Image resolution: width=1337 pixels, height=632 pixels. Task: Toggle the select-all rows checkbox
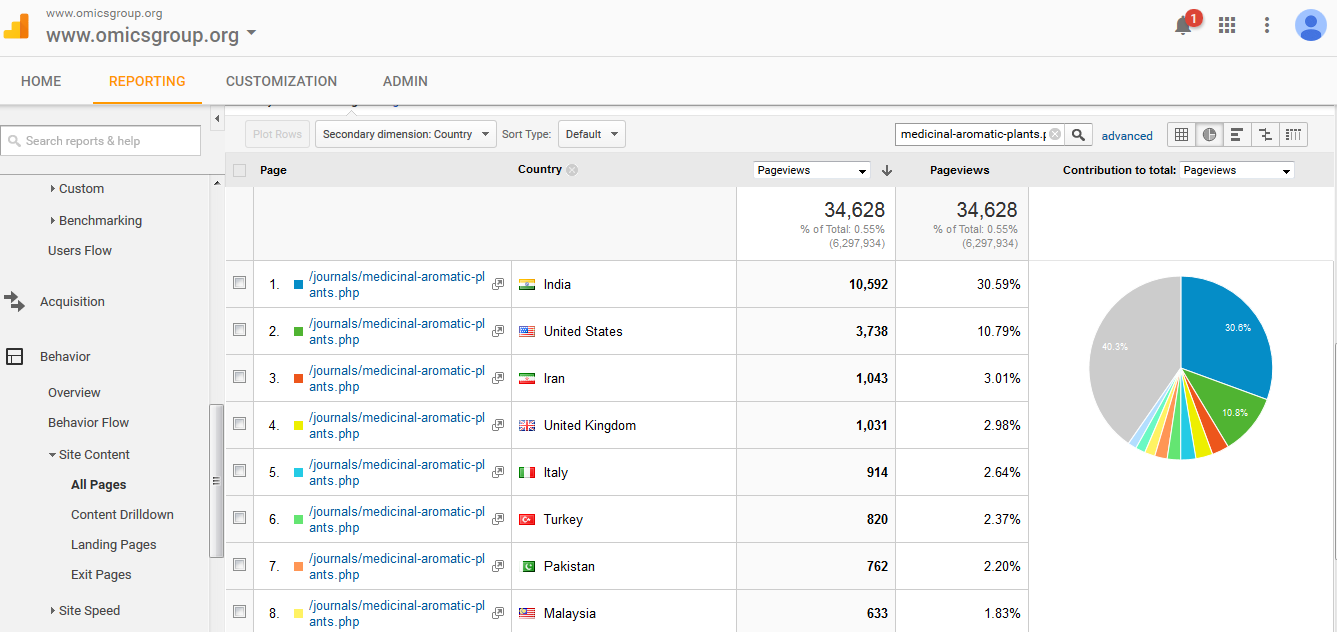tap(239, 170)
